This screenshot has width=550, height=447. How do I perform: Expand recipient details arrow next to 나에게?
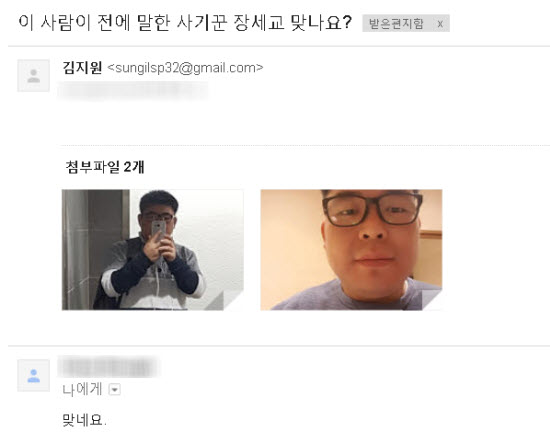pyautogui.click(x=115, y=389)
